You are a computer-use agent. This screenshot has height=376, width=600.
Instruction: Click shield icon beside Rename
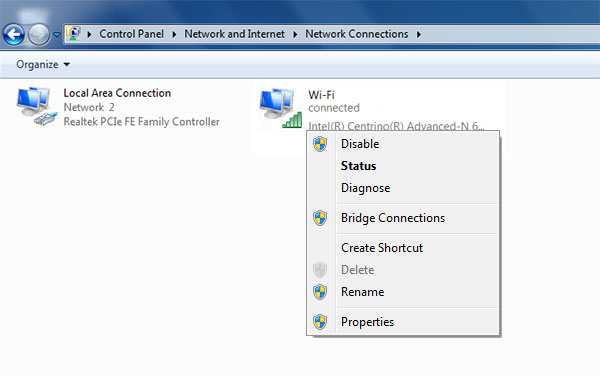coord(320,292)
